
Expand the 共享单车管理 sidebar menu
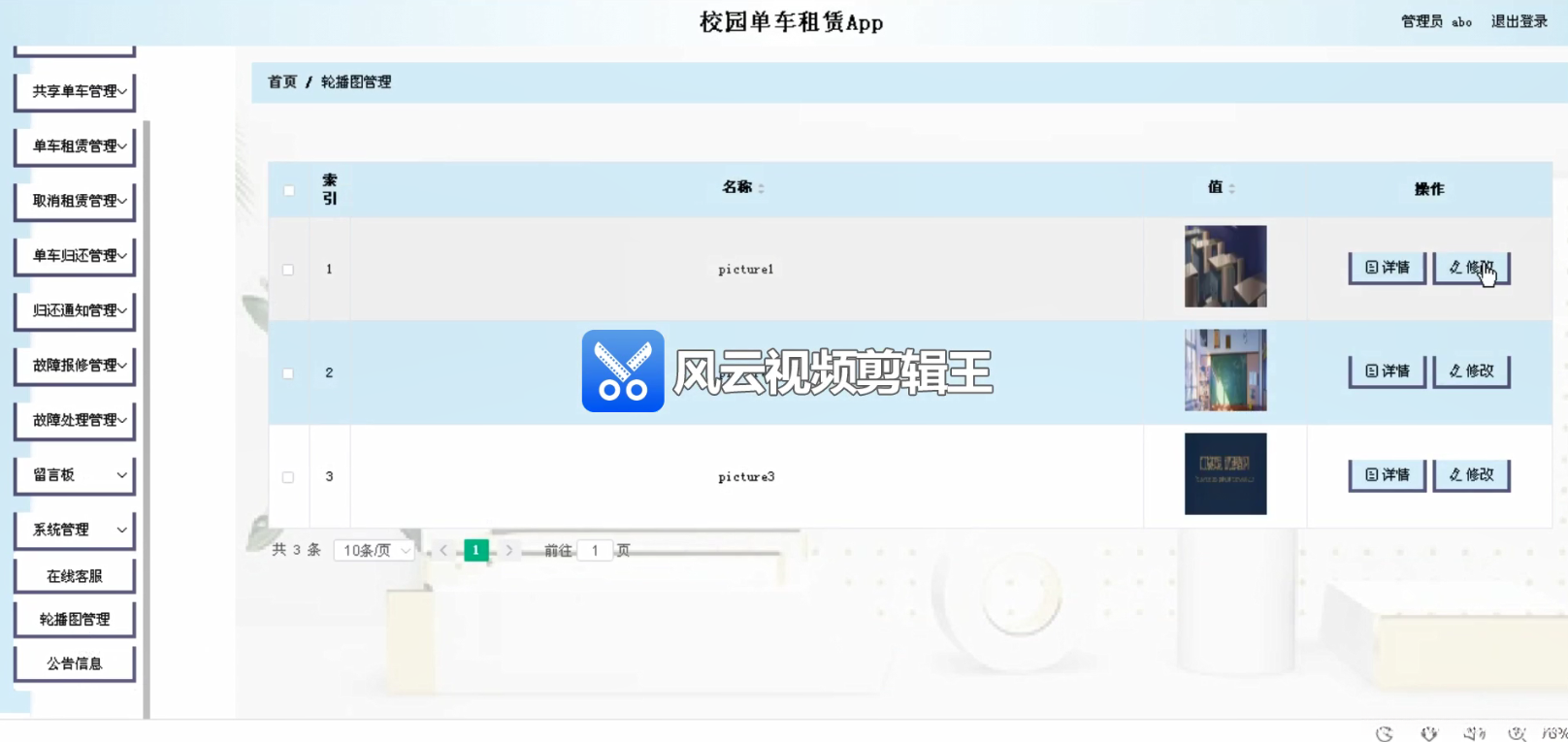tap(75, 91)
